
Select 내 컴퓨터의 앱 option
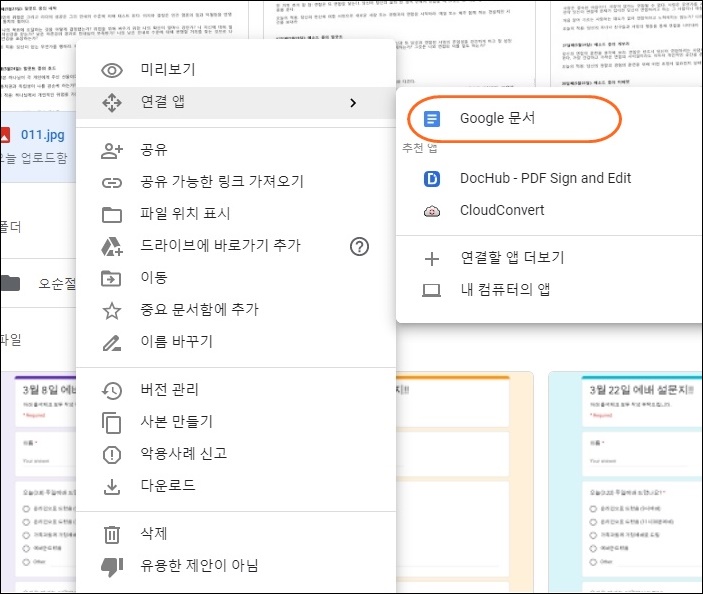[549, 290]
